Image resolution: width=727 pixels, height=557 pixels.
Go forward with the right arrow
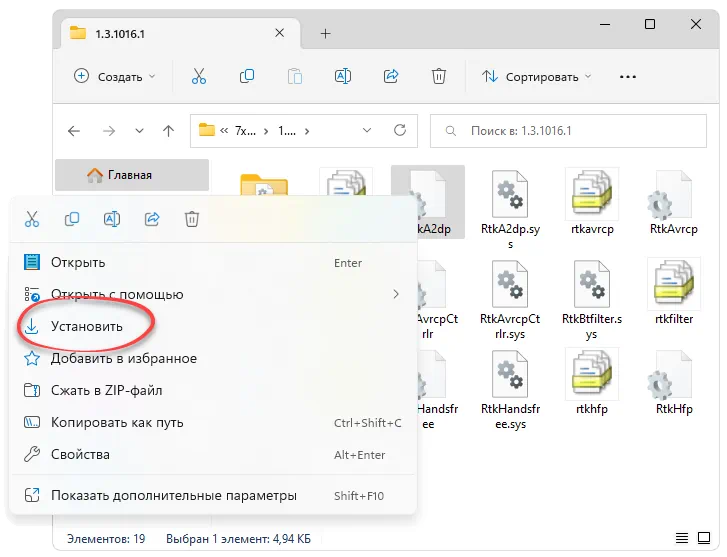[108, 131]
